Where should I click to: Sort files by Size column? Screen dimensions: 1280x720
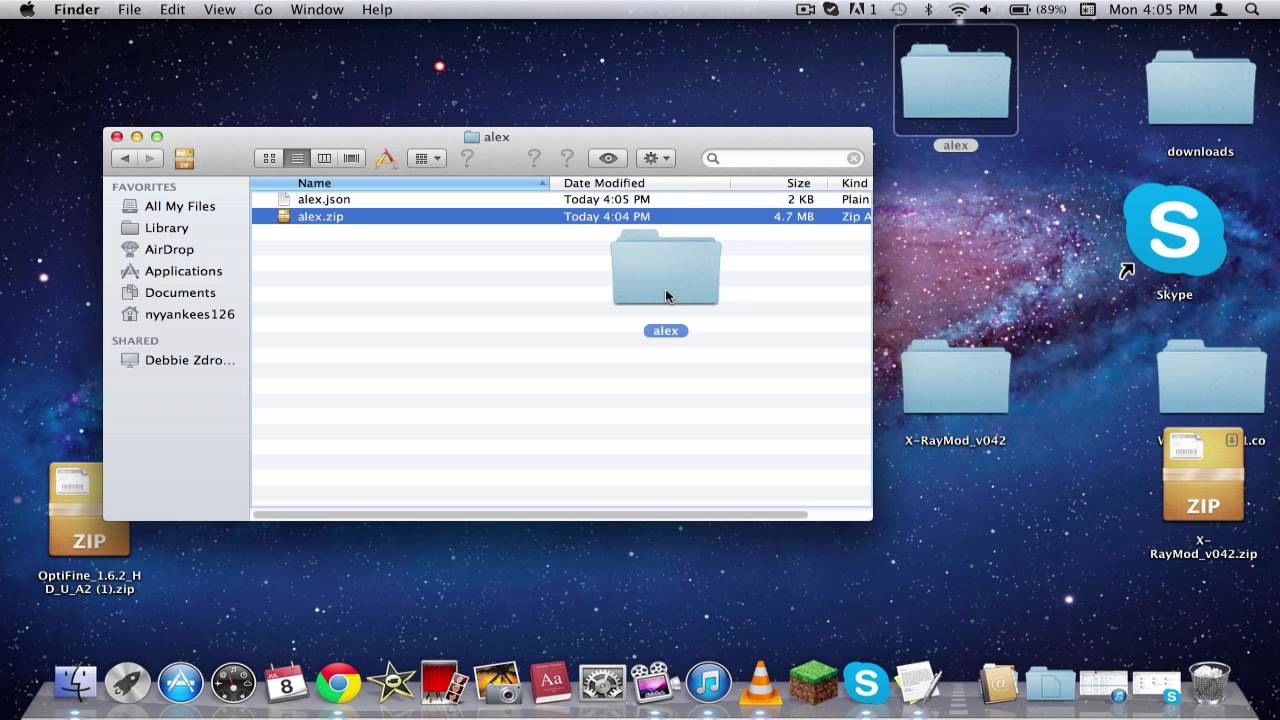pyautogui.click(x=778, y=183)
